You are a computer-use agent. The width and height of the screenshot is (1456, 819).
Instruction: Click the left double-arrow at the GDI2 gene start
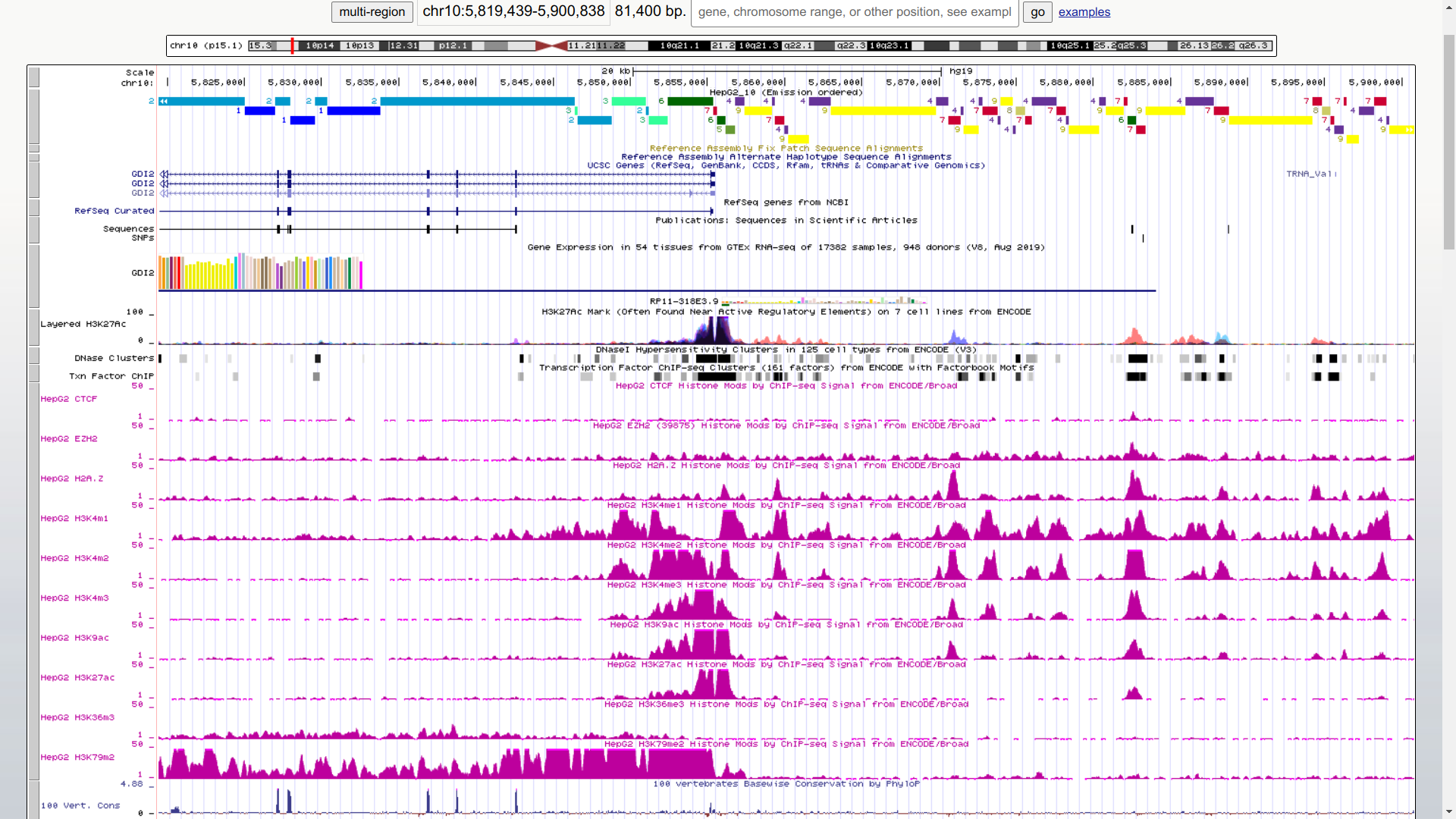[x=165, y=174]
